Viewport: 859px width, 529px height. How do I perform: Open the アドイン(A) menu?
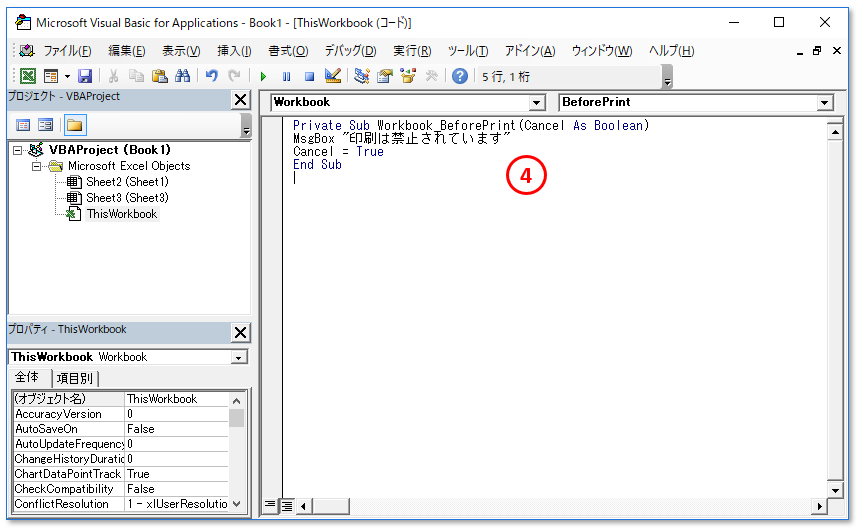(530, 51)
